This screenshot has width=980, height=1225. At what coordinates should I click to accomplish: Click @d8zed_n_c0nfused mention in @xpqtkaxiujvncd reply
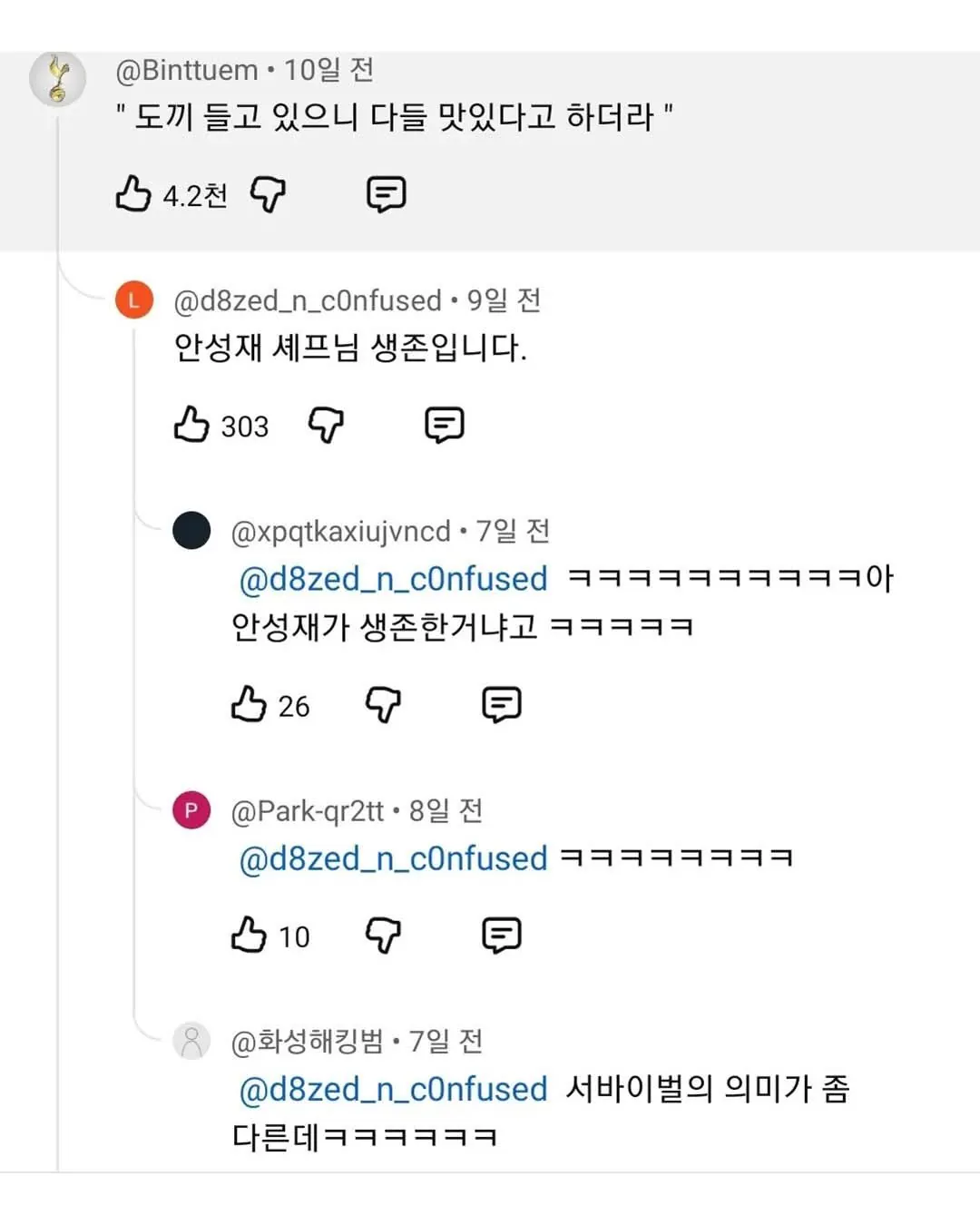coord(393,579)
